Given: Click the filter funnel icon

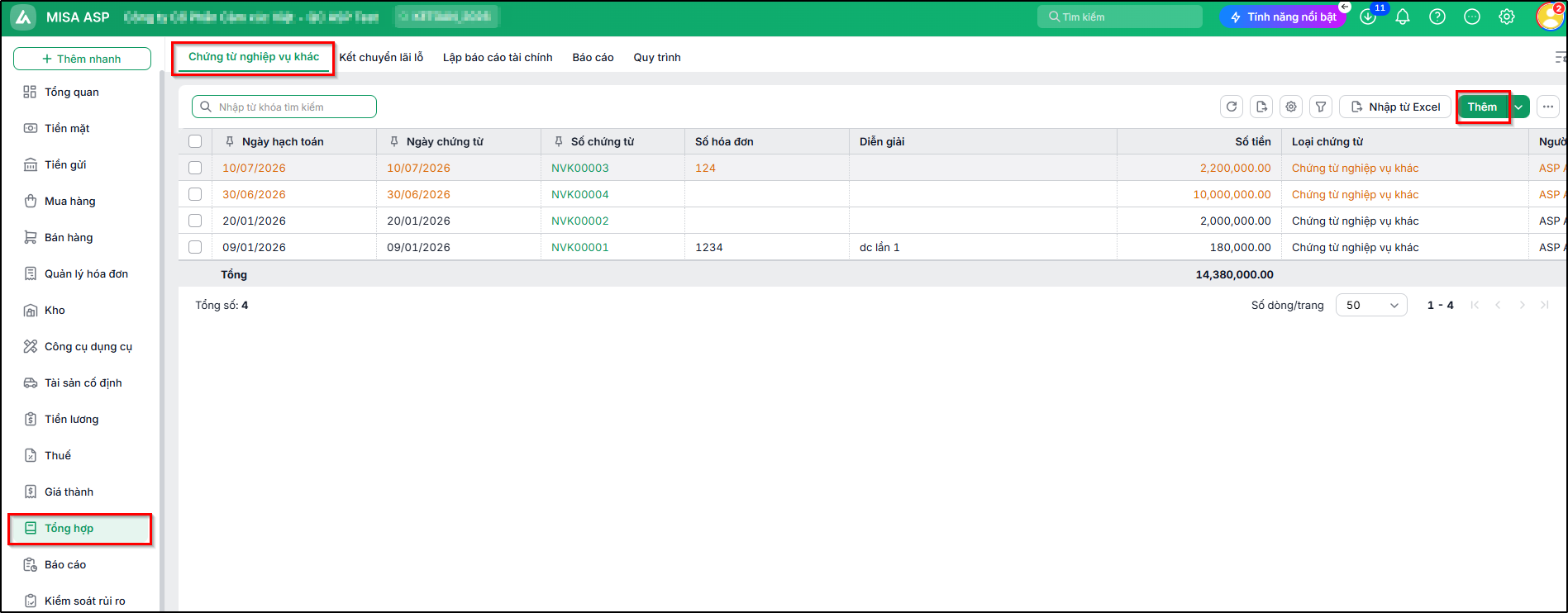Looking at the screenshot, I should (1321, 107).
